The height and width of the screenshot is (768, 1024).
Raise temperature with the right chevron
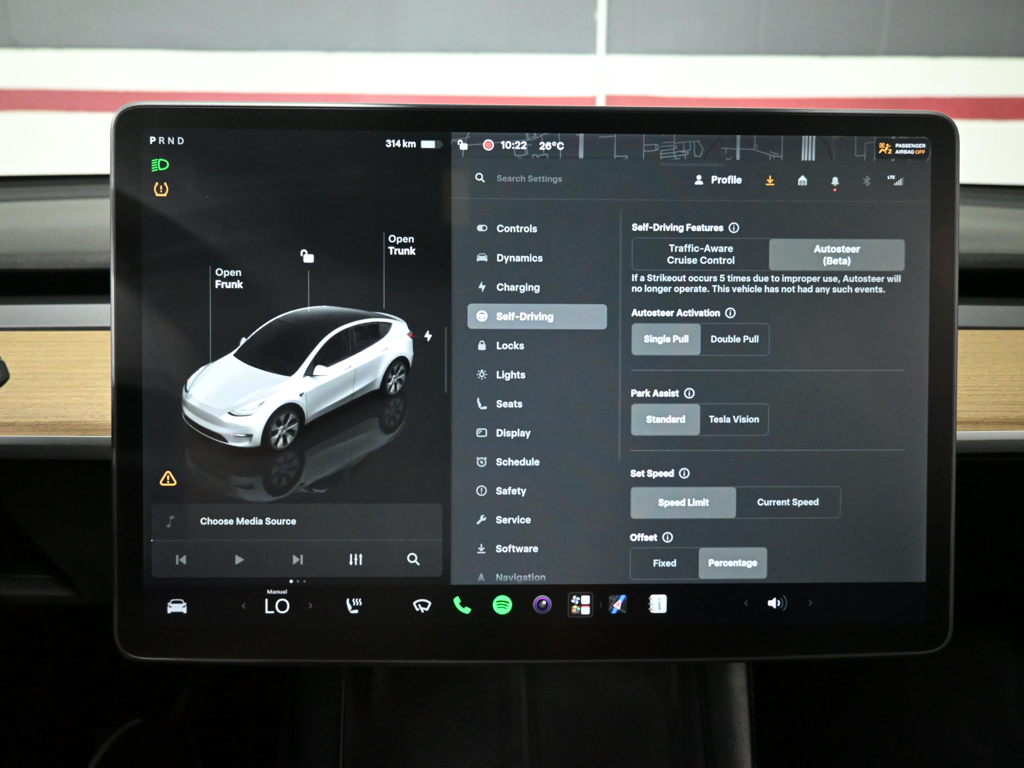click(x=310, y=605)
